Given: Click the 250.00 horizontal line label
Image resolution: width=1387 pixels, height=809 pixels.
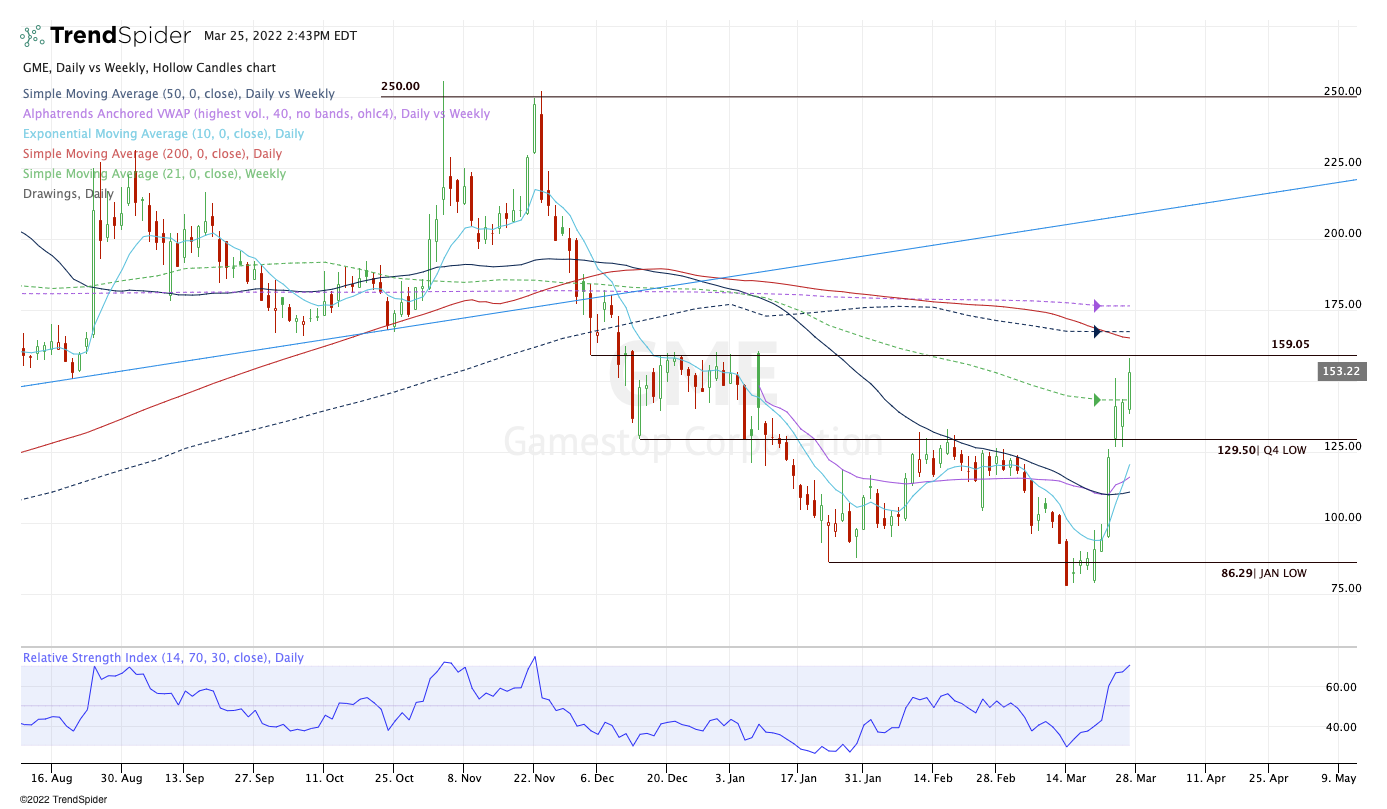Looking at the screenshot, I should pyautogui.click(x=400, y=87).
